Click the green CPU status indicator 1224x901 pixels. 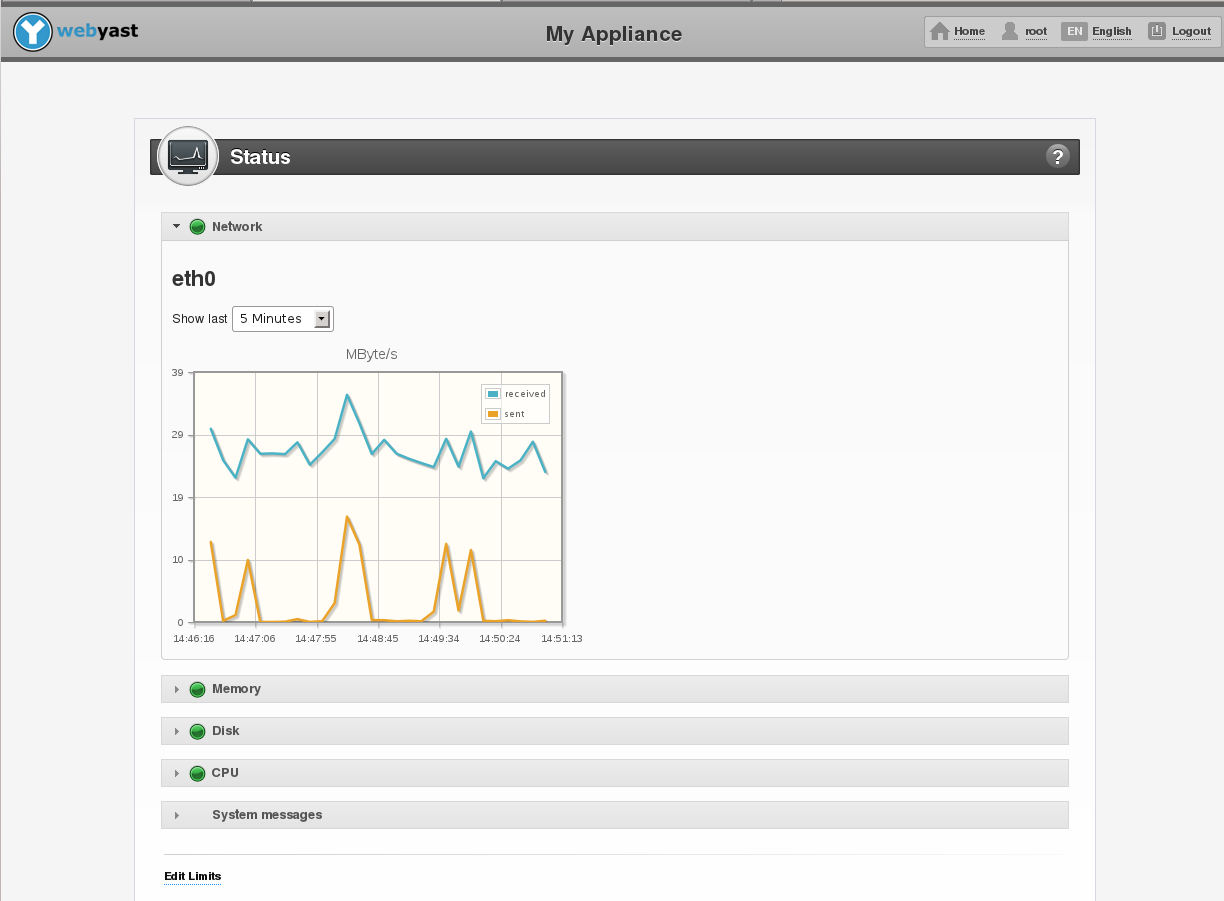click(x=197, y=773)
